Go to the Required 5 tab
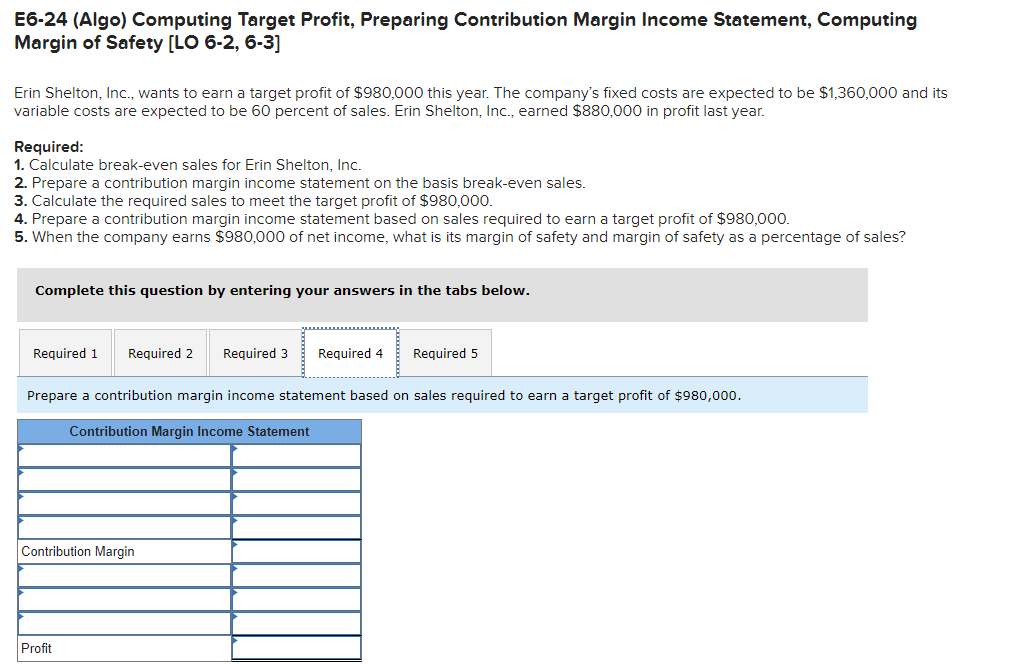 pyautogui.click(x=445, y=353)
